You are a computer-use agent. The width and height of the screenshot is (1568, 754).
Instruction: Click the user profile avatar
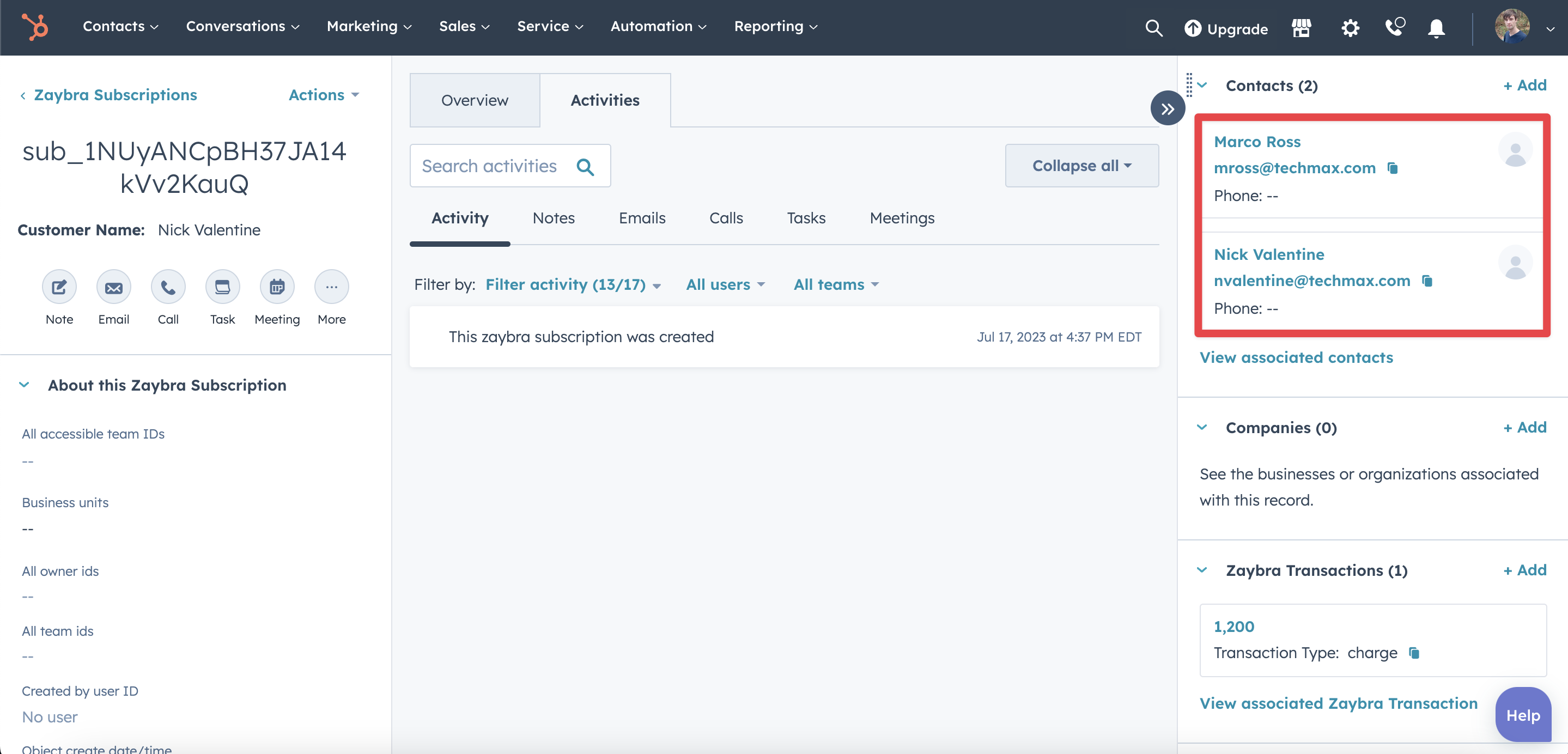(x=1512, y=26)
